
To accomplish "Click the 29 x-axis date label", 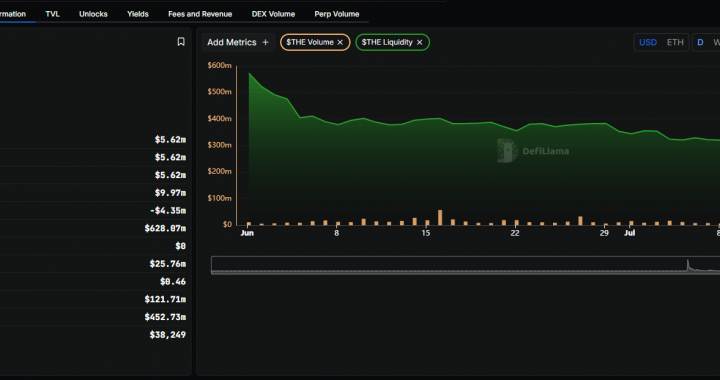I will [x=604, y=233].
